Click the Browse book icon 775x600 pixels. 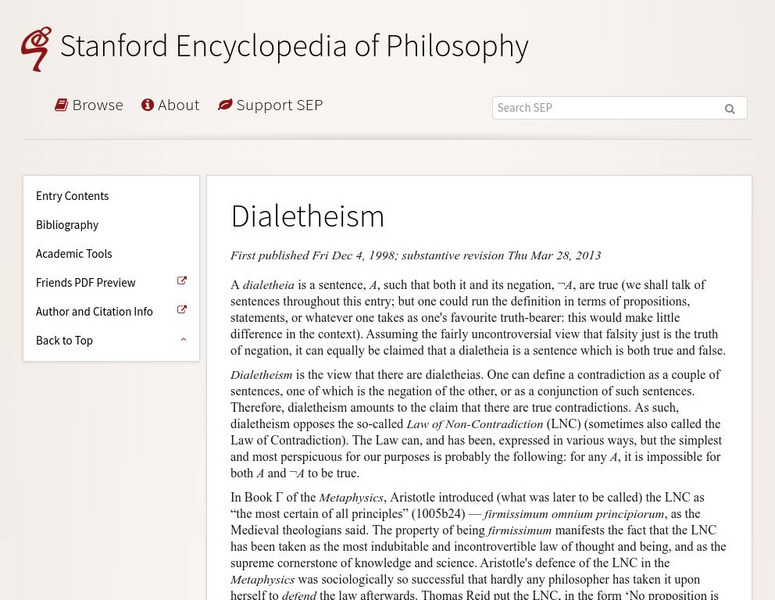[x=61, y=105]
